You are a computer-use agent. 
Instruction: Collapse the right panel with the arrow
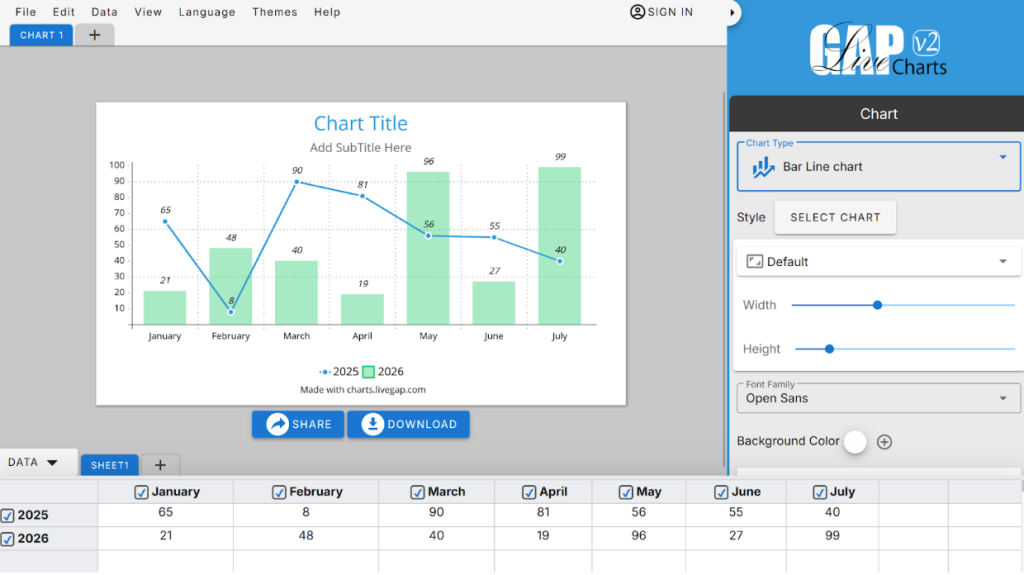click(734, 12)
